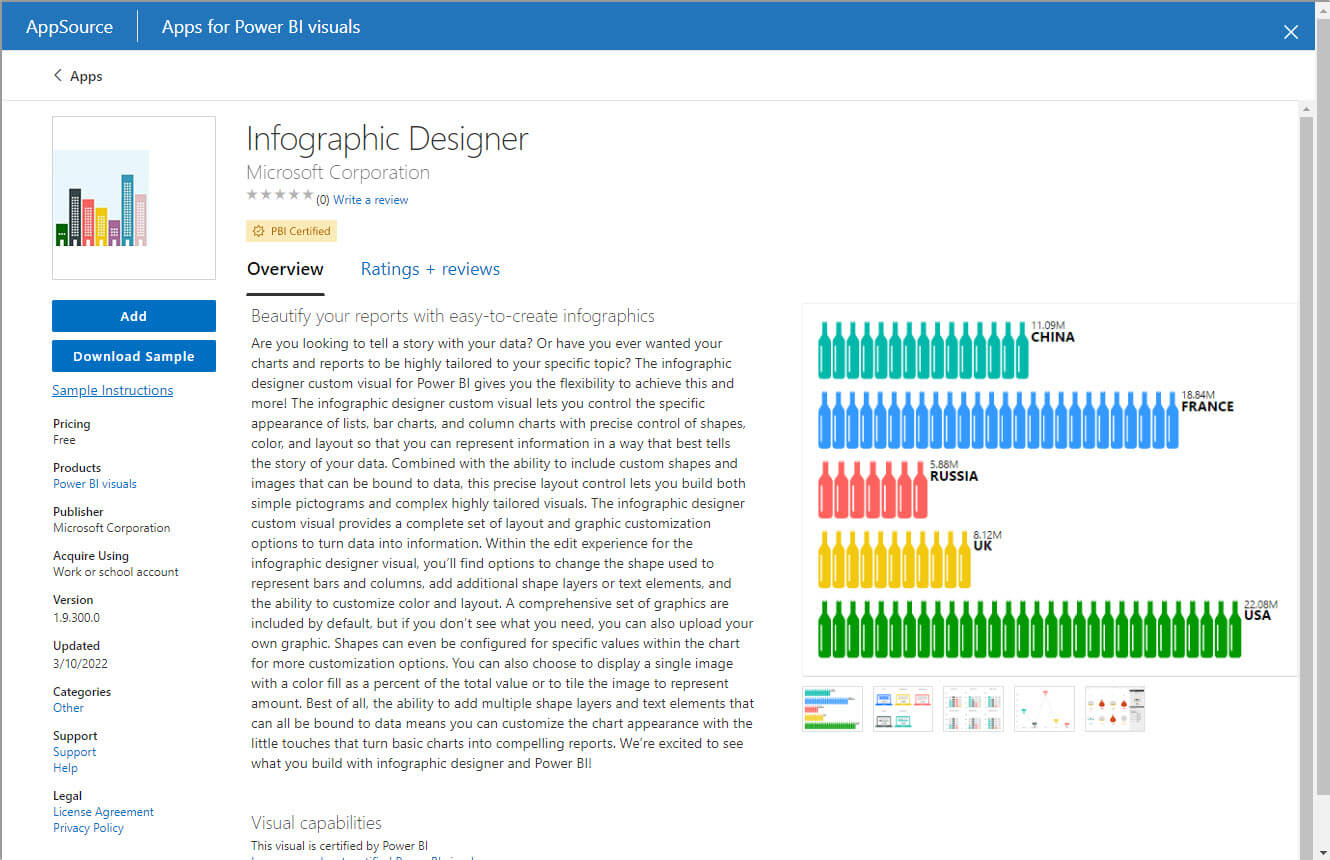
Task: Click the back chevron beside Apps
Action: click(x=58, y=76)
